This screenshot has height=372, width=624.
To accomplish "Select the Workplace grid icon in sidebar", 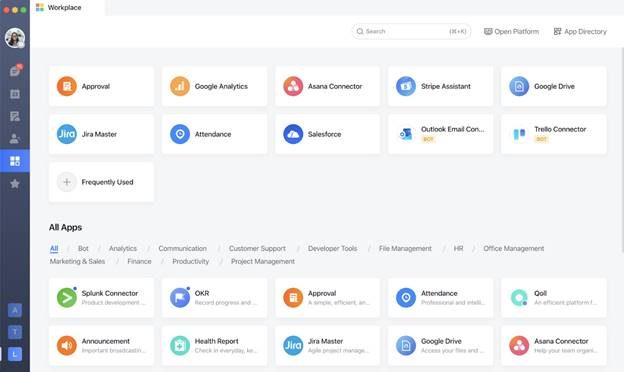I will 15,161.
